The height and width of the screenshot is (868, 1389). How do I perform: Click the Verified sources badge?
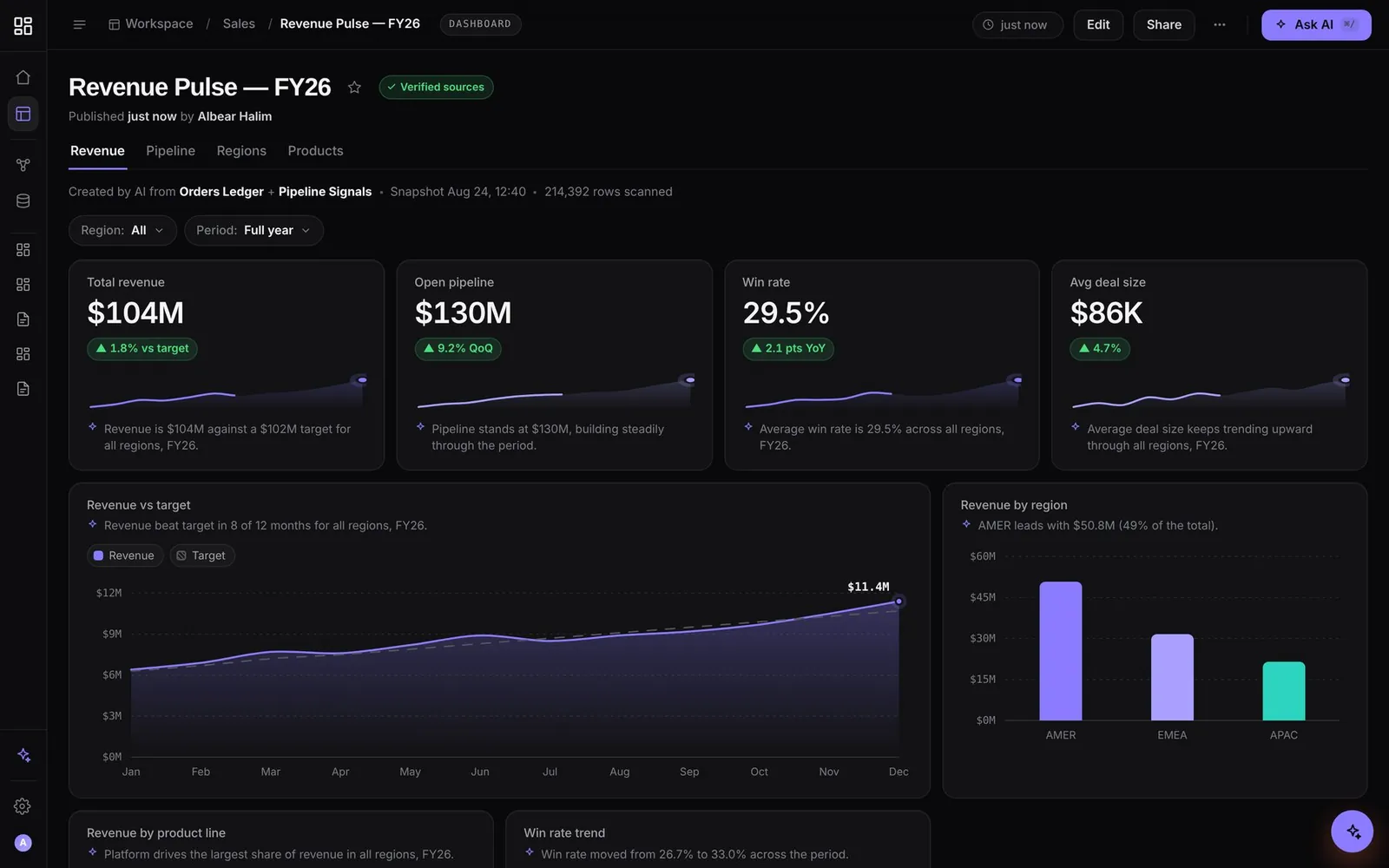tap(436, 87)
